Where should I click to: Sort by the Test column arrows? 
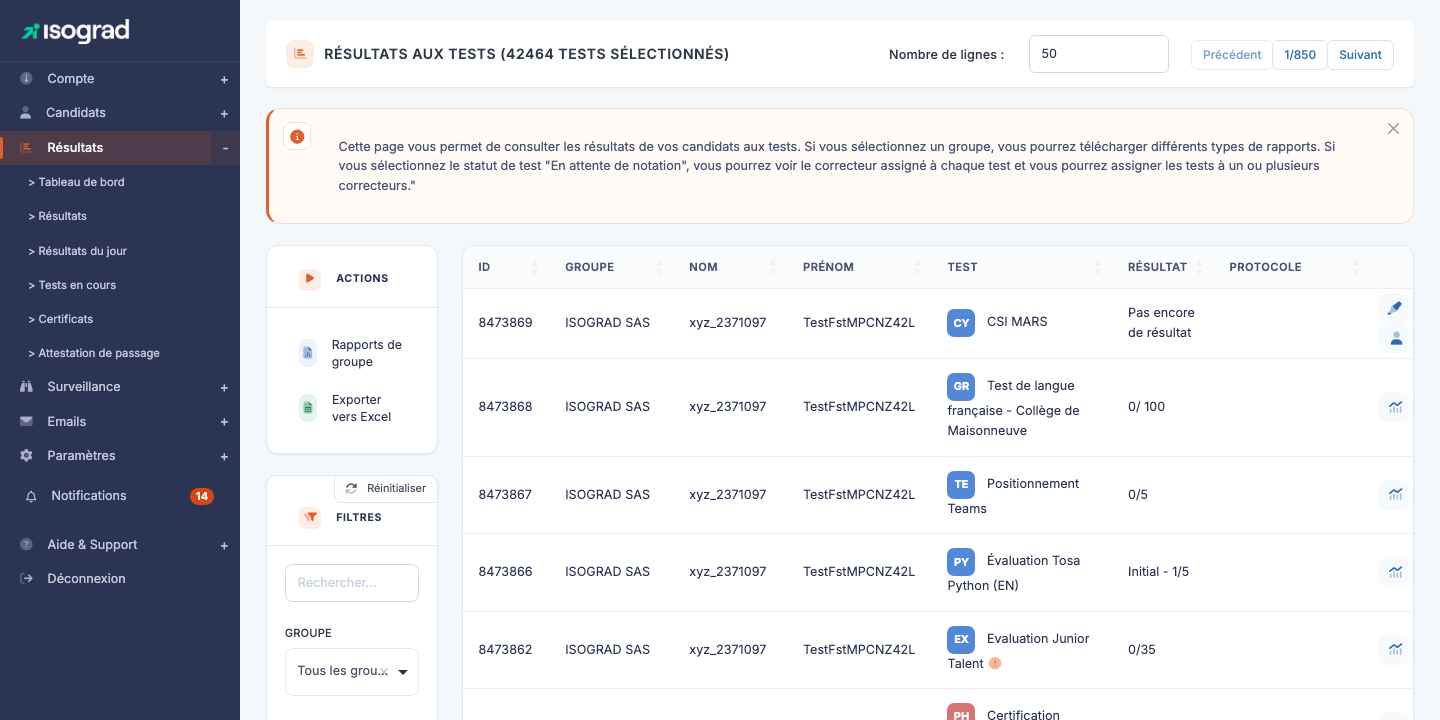[x=1098, y=267]
